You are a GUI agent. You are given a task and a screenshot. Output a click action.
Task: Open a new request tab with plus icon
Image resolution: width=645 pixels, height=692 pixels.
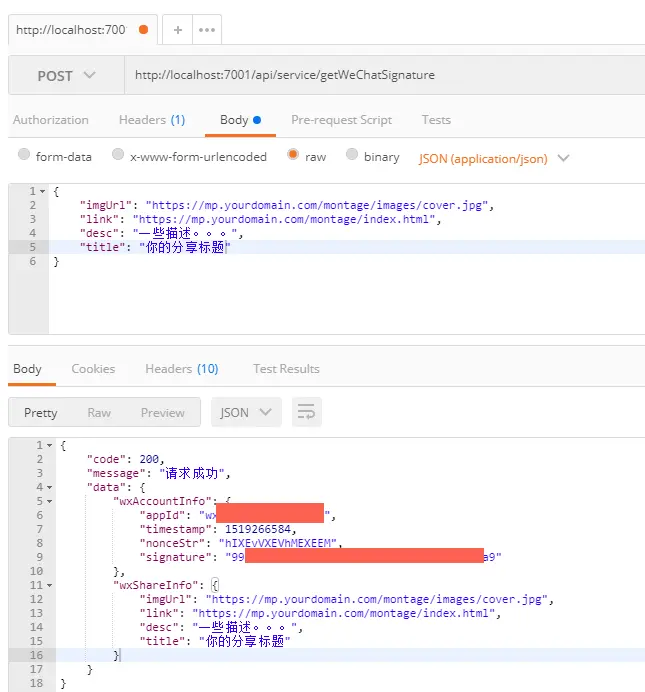click(178, 30)
